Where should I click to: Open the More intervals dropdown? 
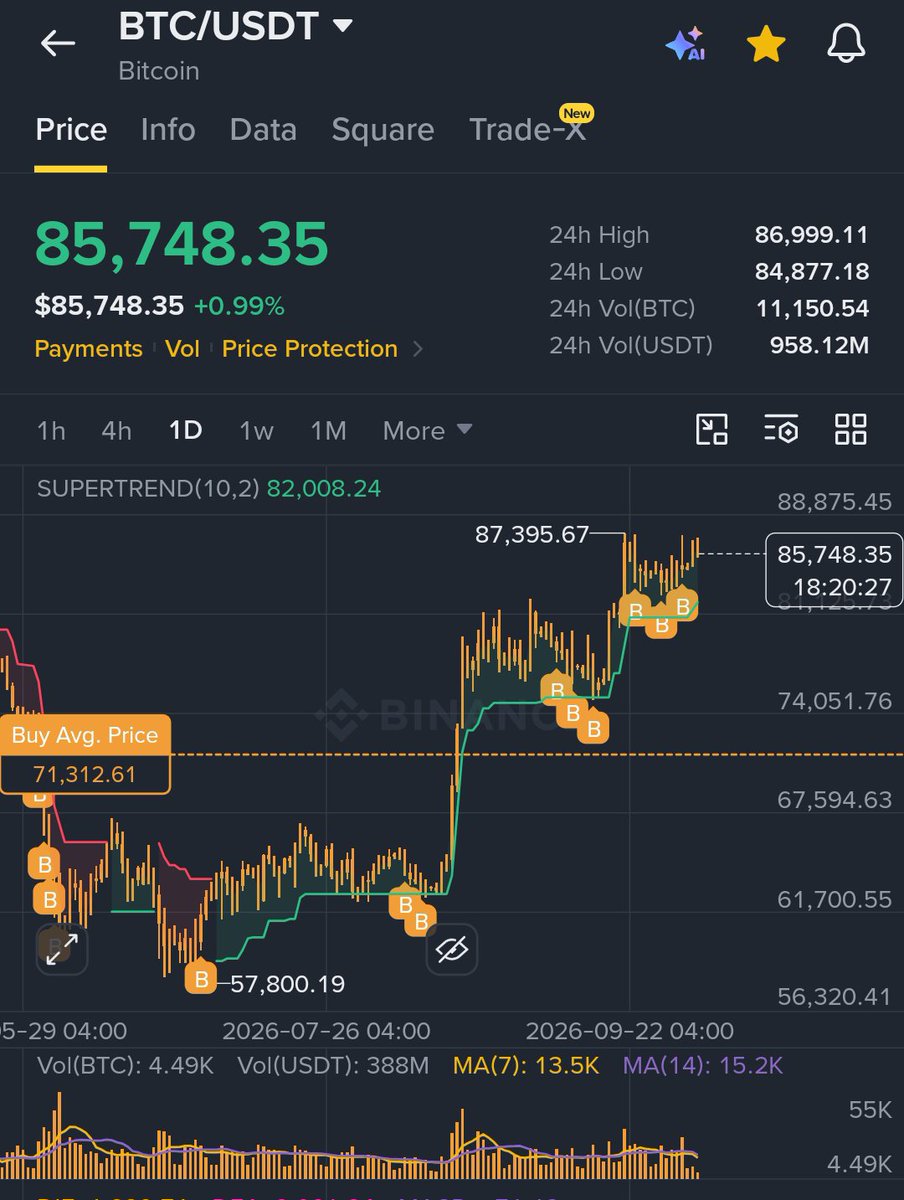(x=428, y=431)
